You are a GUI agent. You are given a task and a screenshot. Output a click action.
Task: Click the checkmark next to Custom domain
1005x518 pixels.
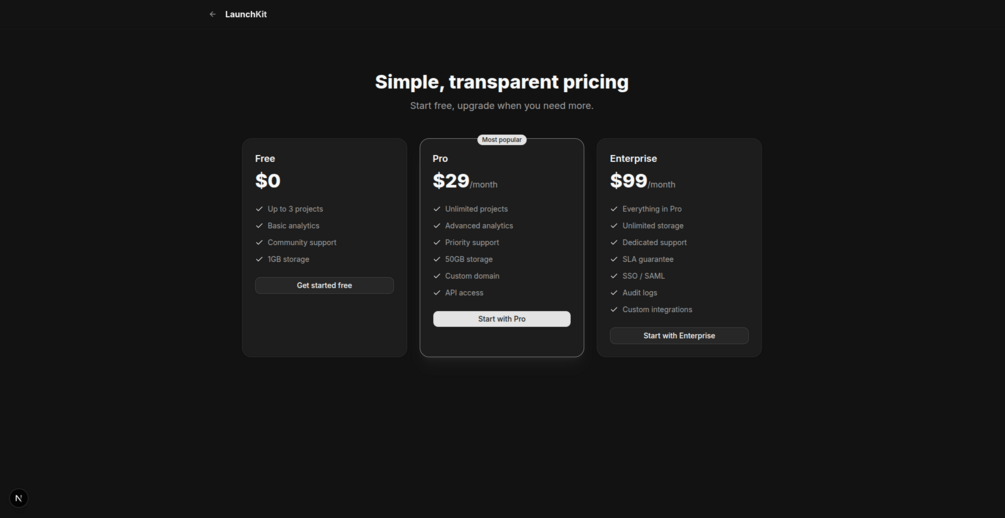437,276
